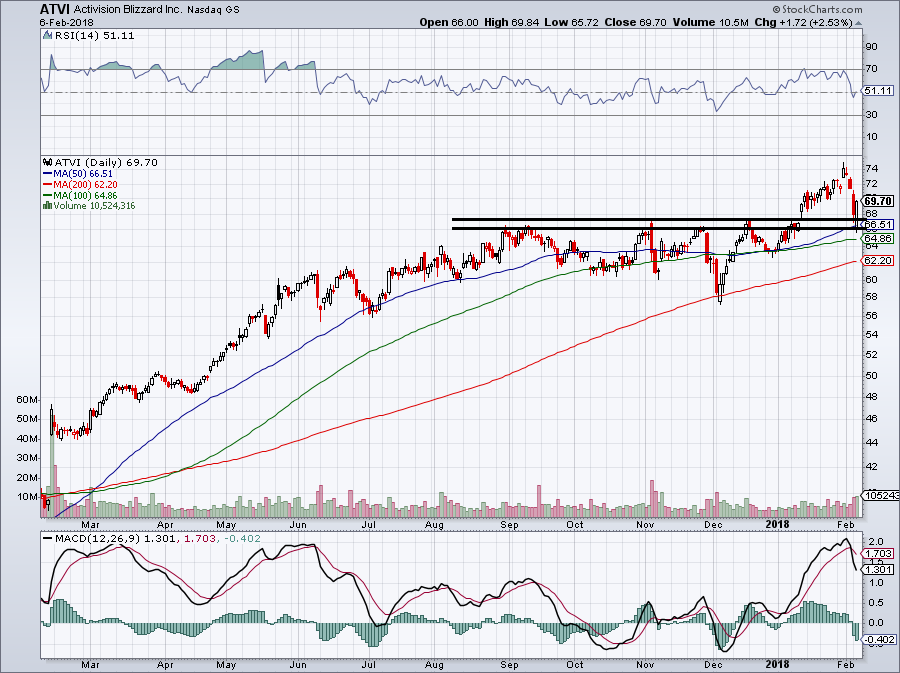900x673 pixels.
Task: Click the 10M volume axis label
Action: click(27, 497)
